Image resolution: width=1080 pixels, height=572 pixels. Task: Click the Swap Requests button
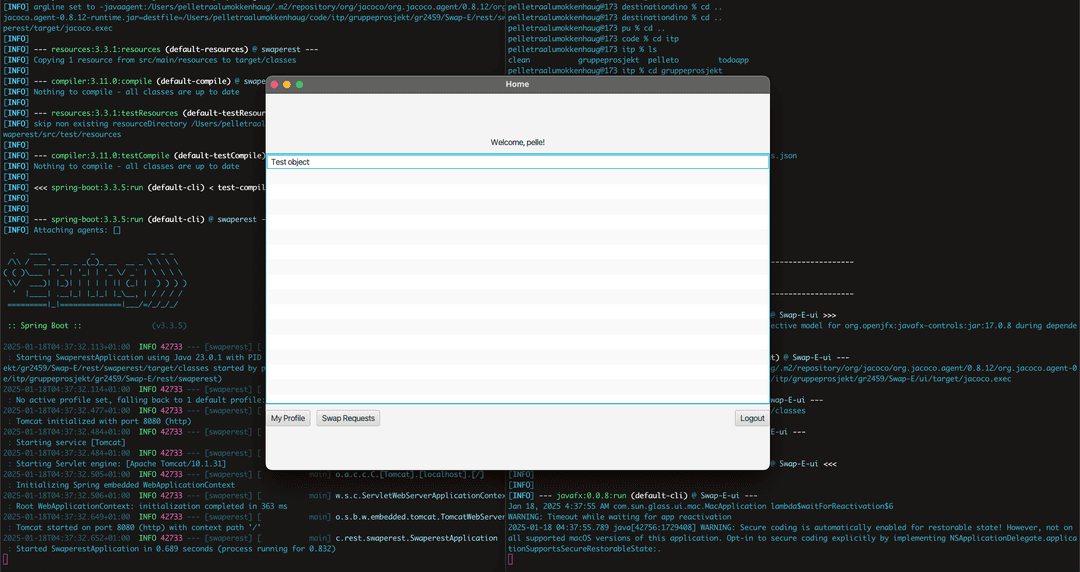point(348,418)
